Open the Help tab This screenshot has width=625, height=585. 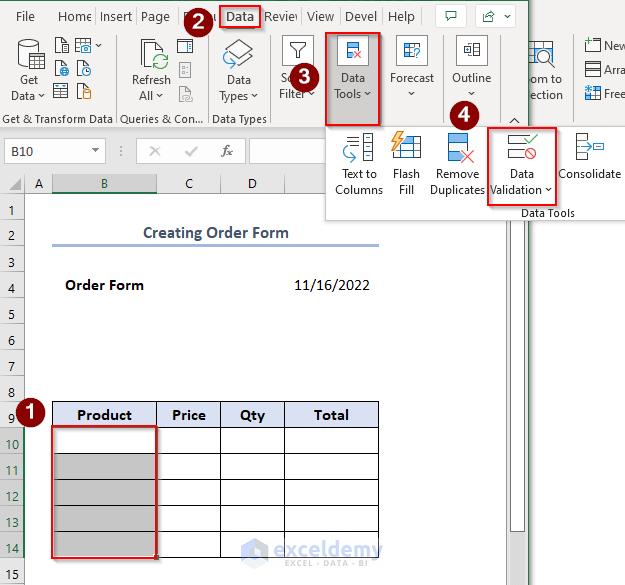click(401, 17)
